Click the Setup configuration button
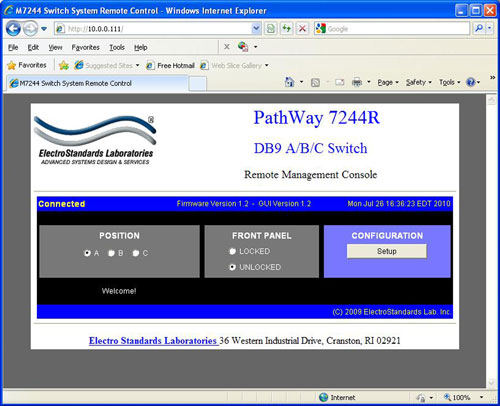The width and height of the screenshot is (500, 406). coord(387,251)
